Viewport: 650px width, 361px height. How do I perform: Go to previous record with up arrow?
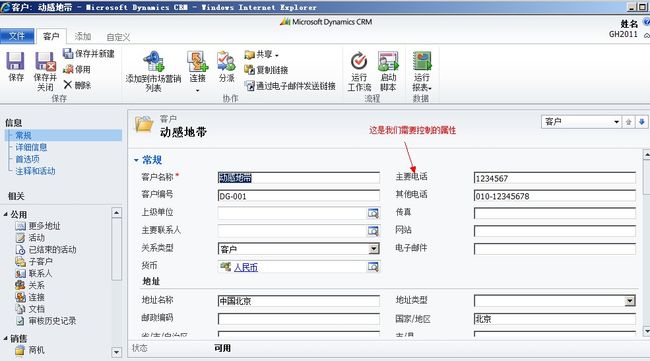pyautogui.click(x=629, y=122)
